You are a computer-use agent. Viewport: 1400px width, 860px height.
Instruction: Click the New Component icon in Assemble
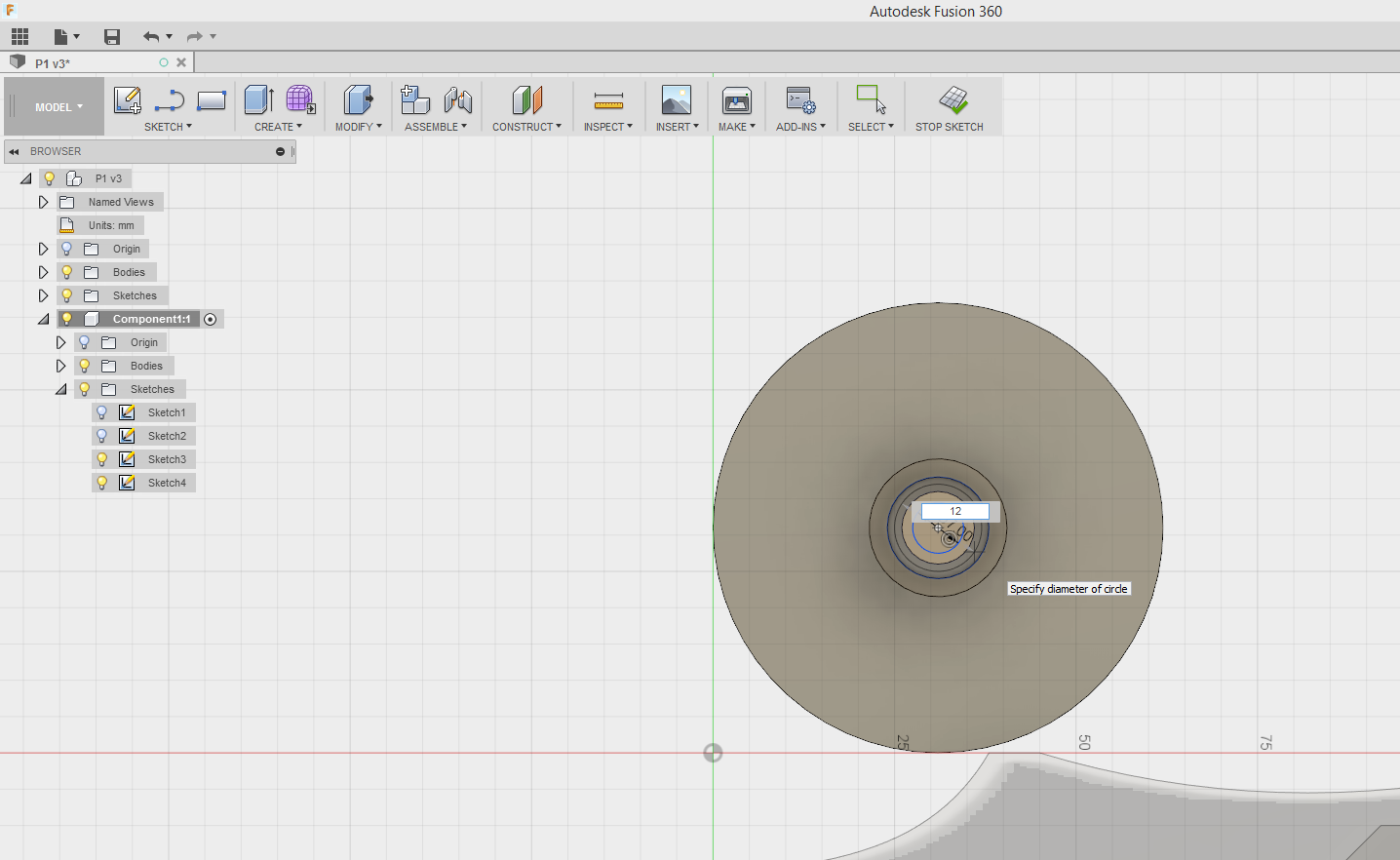(x=415, y=100)
